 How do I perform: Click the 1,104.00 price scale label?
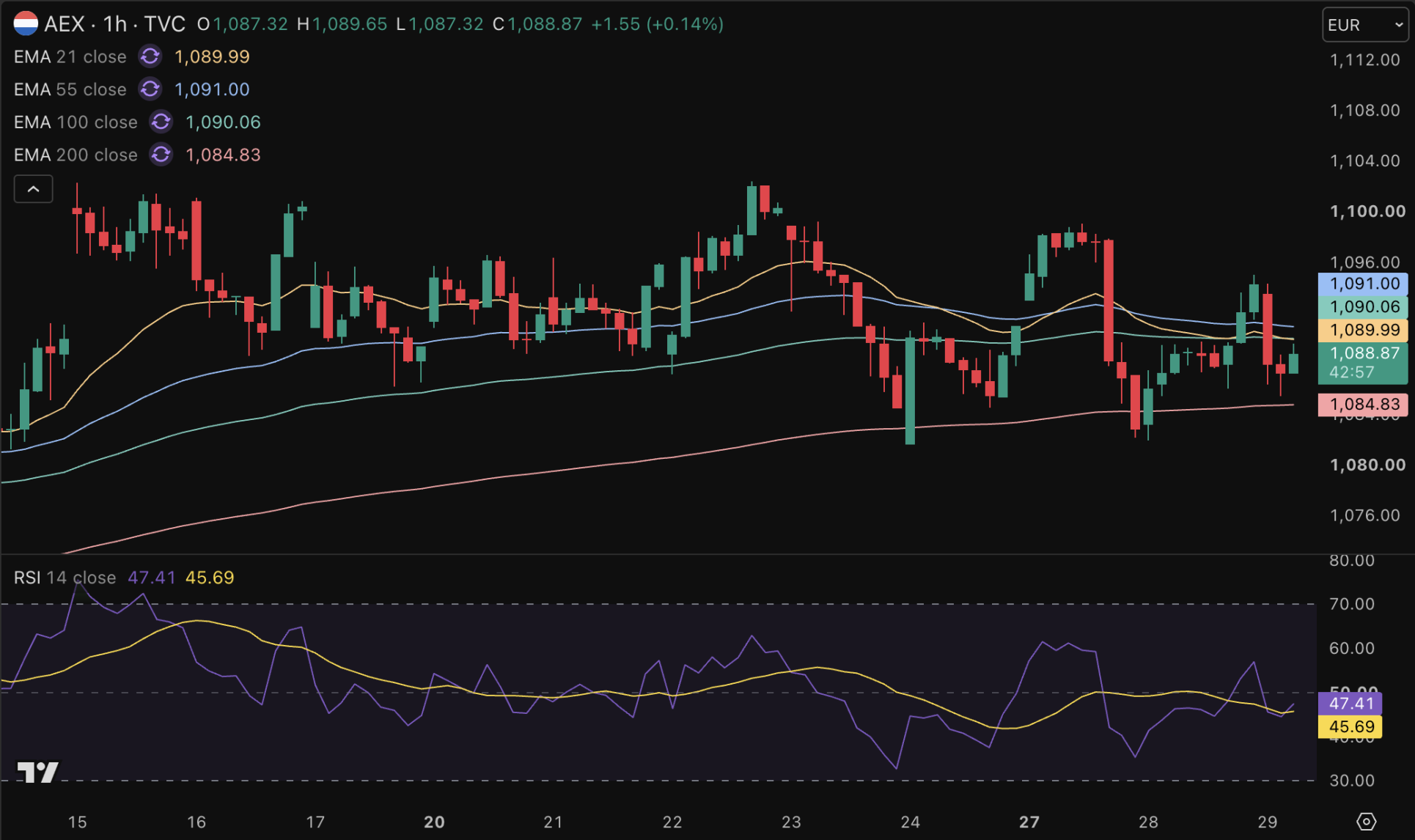click(x=1364, y=161)
